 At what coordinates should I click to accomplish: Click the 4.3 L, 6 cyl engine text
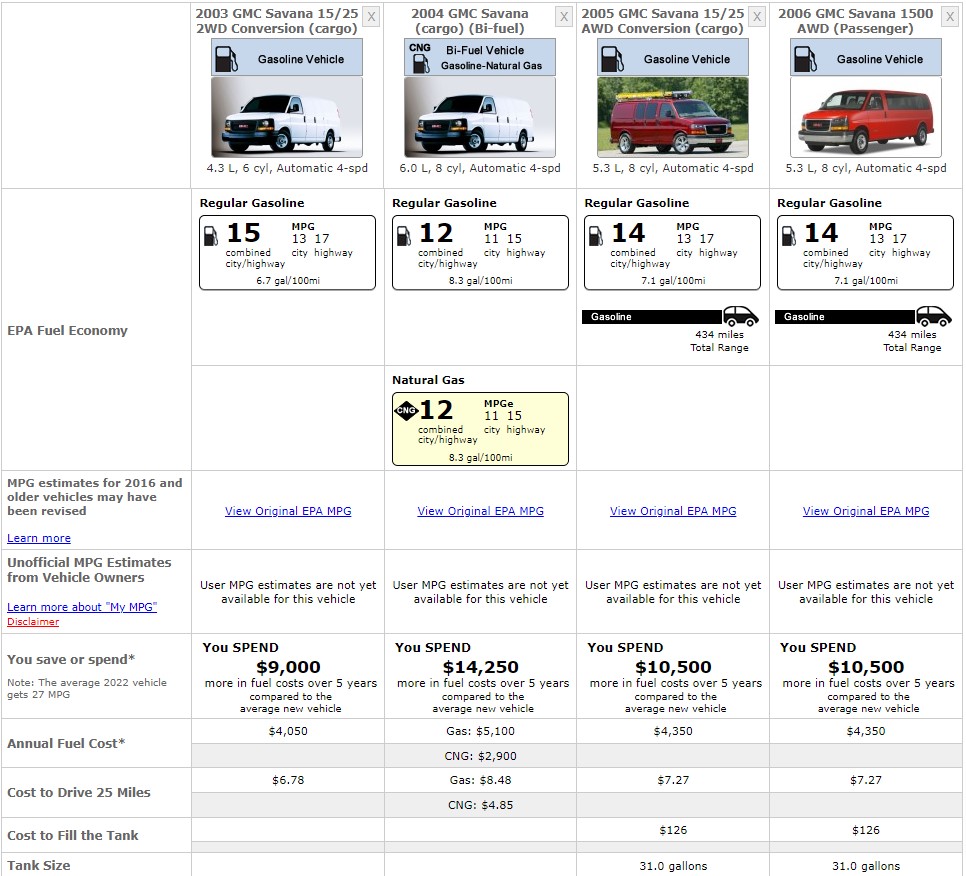286,168
